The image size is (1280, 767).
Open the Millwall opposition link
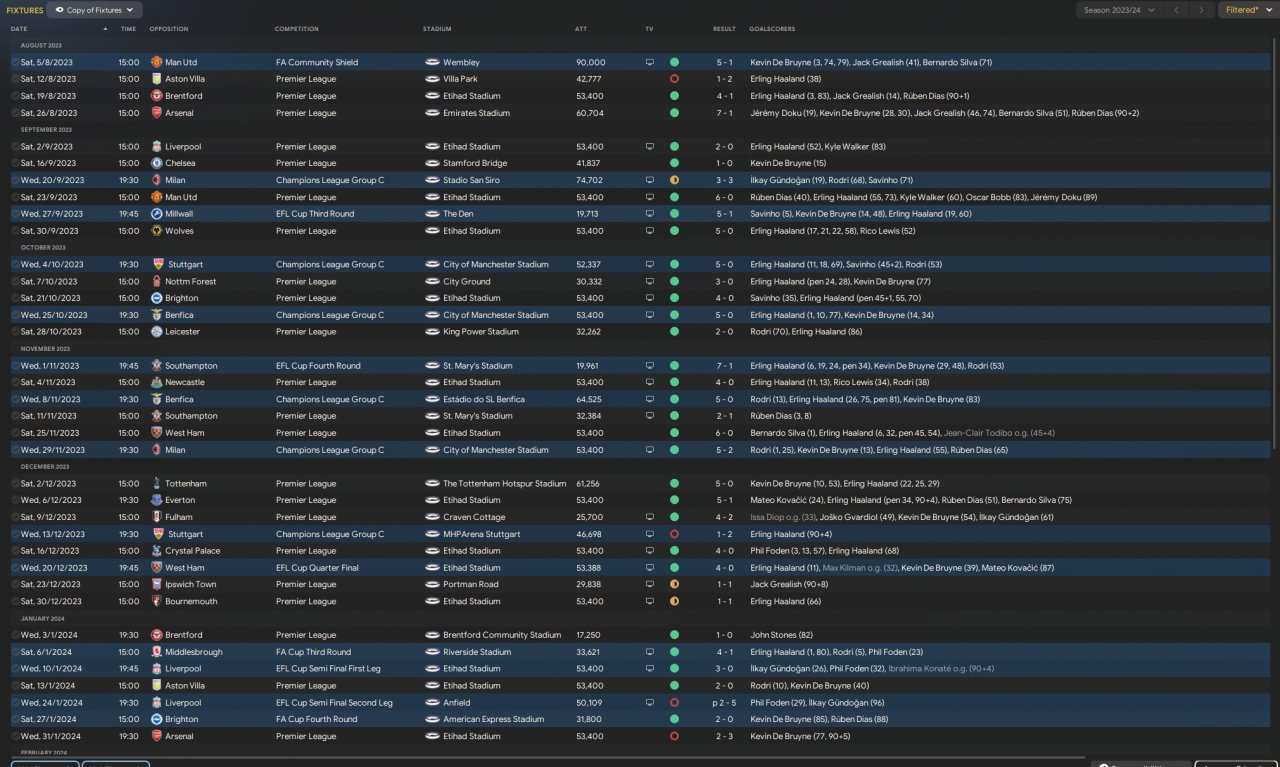[179, 214]
